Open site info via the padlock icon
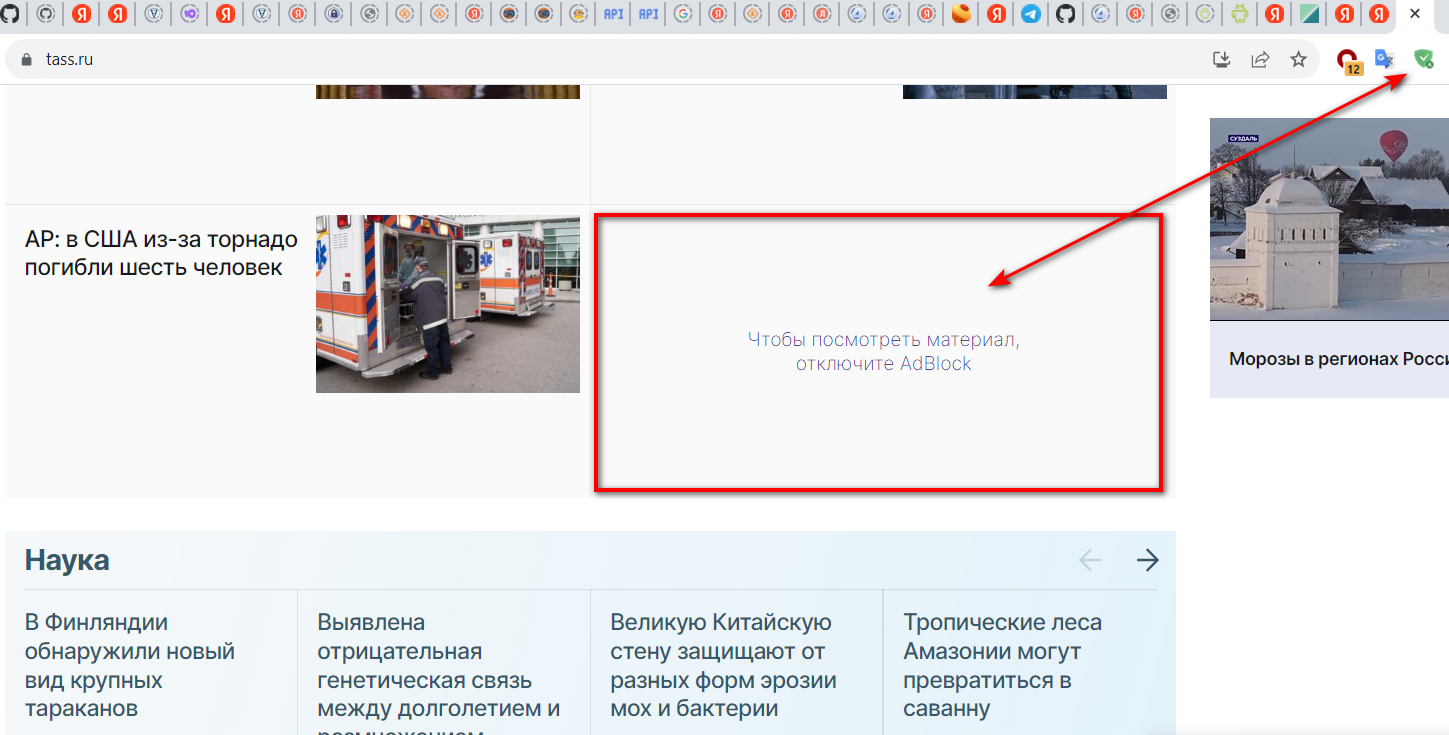1449x735 pixels. 26,59
